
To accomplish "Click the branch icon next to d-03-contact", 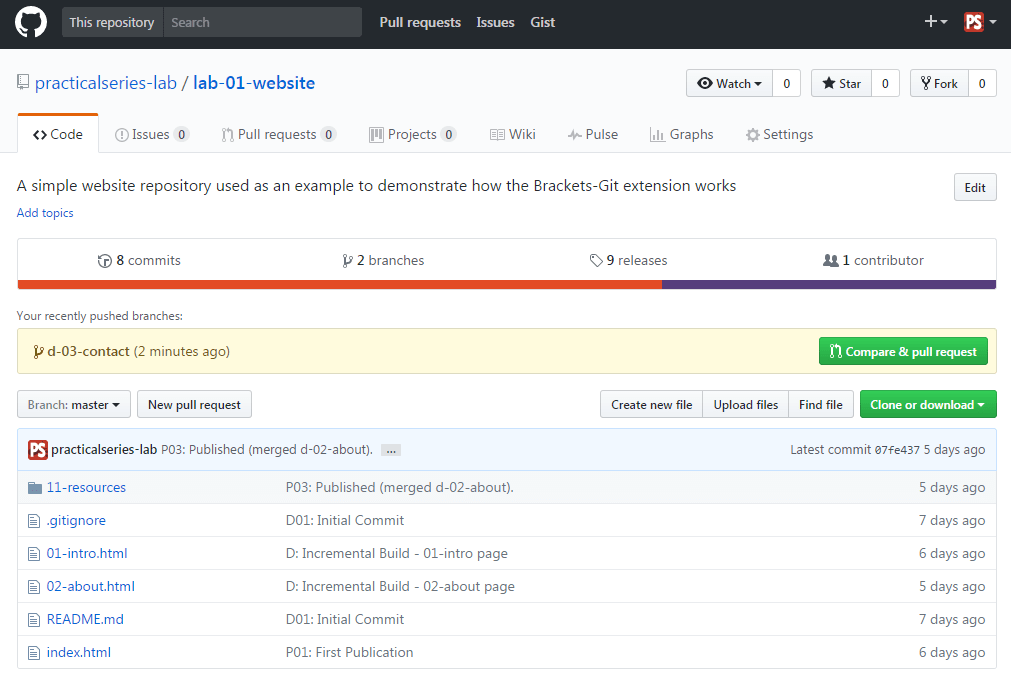I will tap(39, 352).
